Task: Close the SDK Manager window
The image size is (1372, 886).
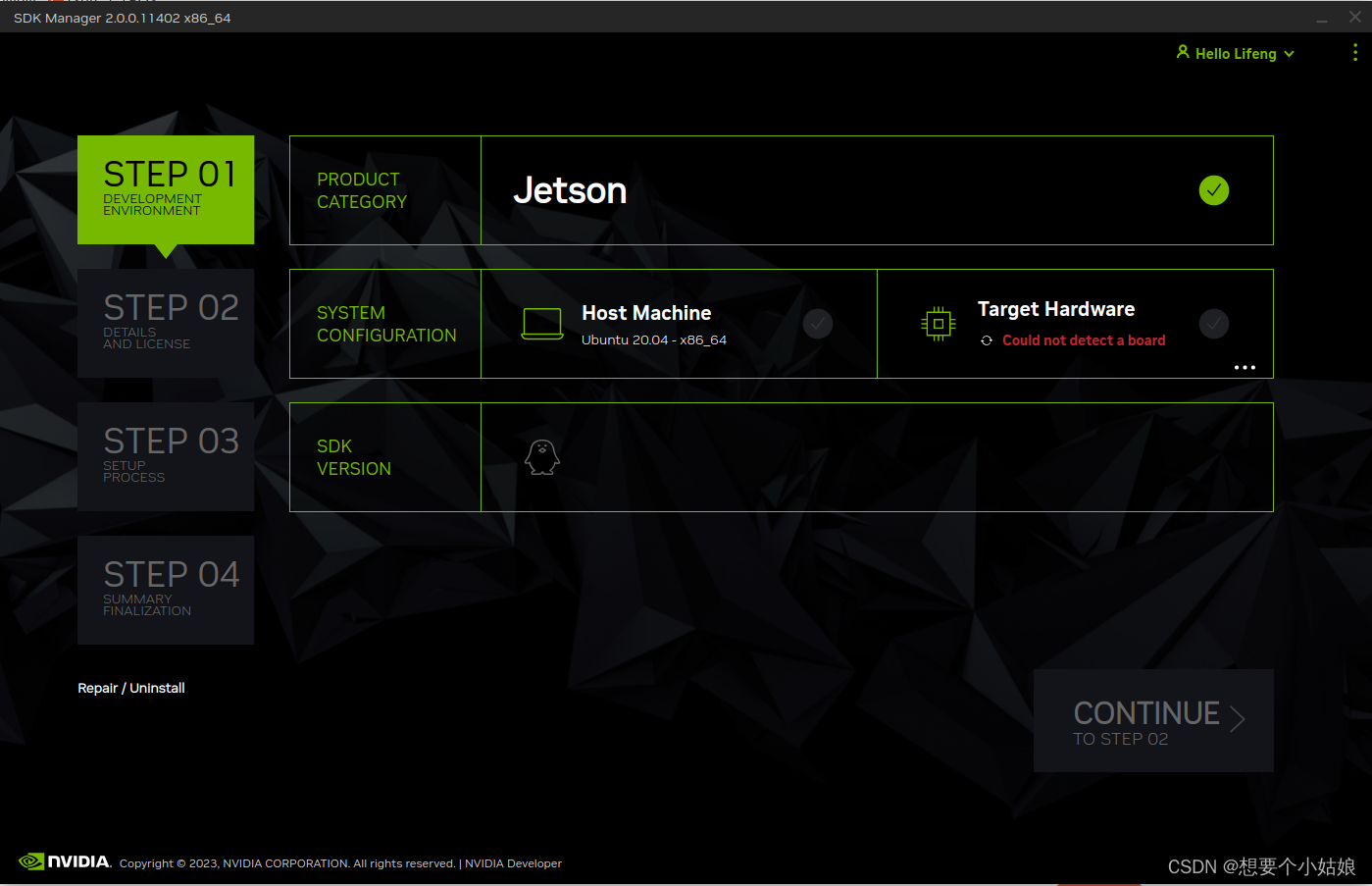Action: [1355, 17]
